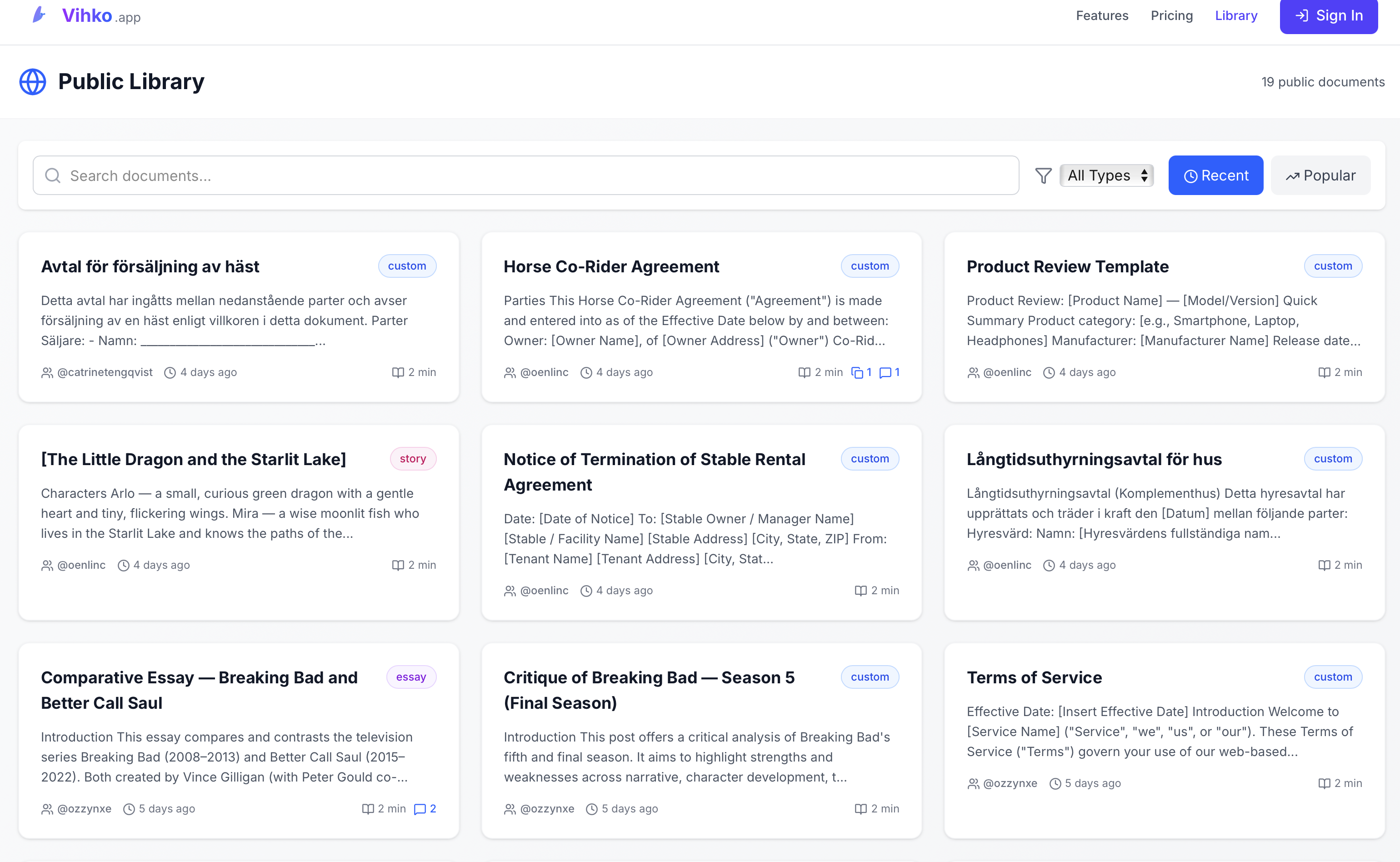Open the All Types filter dropdown

(1106, 175)
